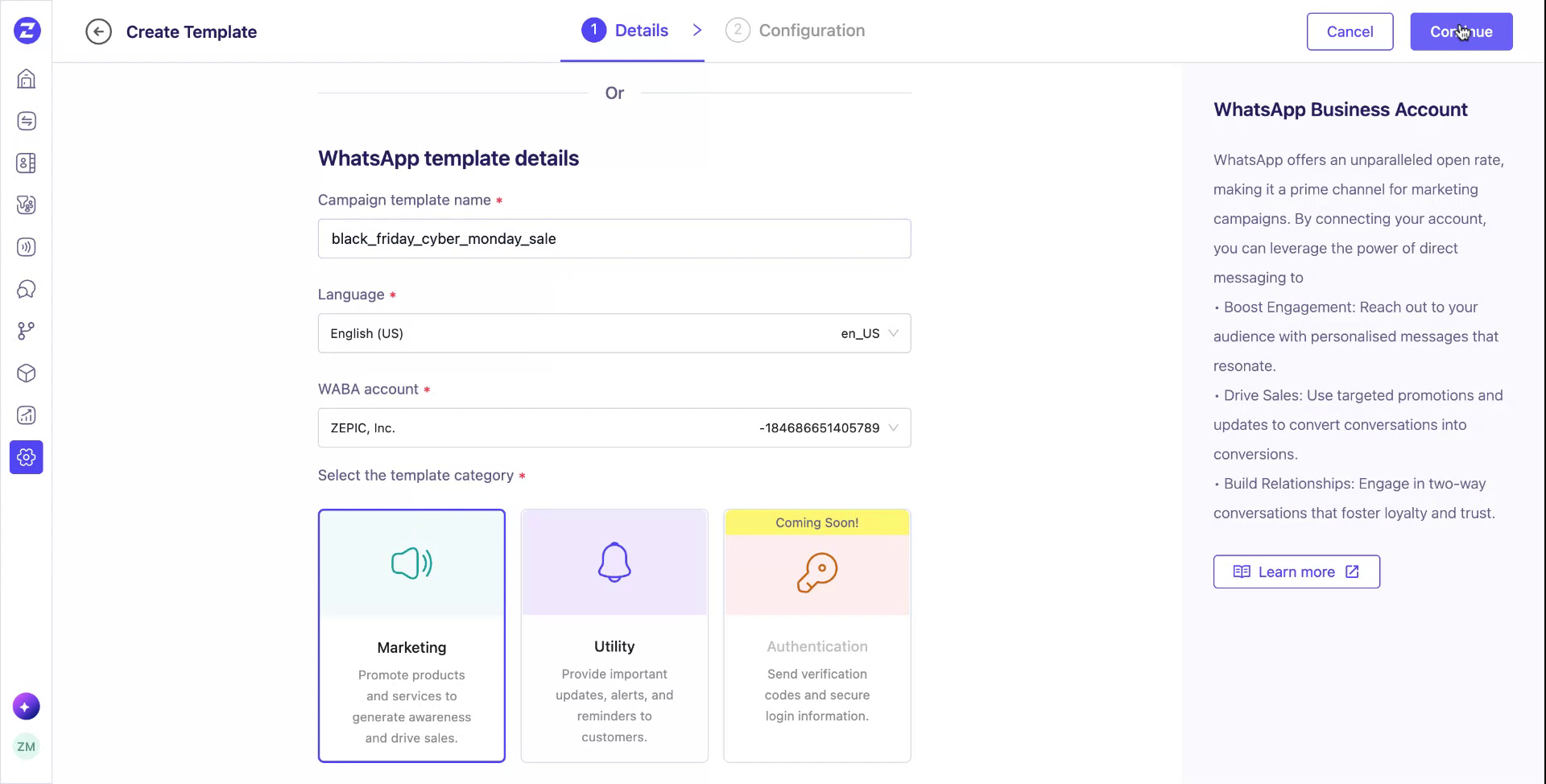Open the contacts panel icon in sidebar
Image resolution: width=1546 pixels, height=784 pixels.
pos(27,163)
